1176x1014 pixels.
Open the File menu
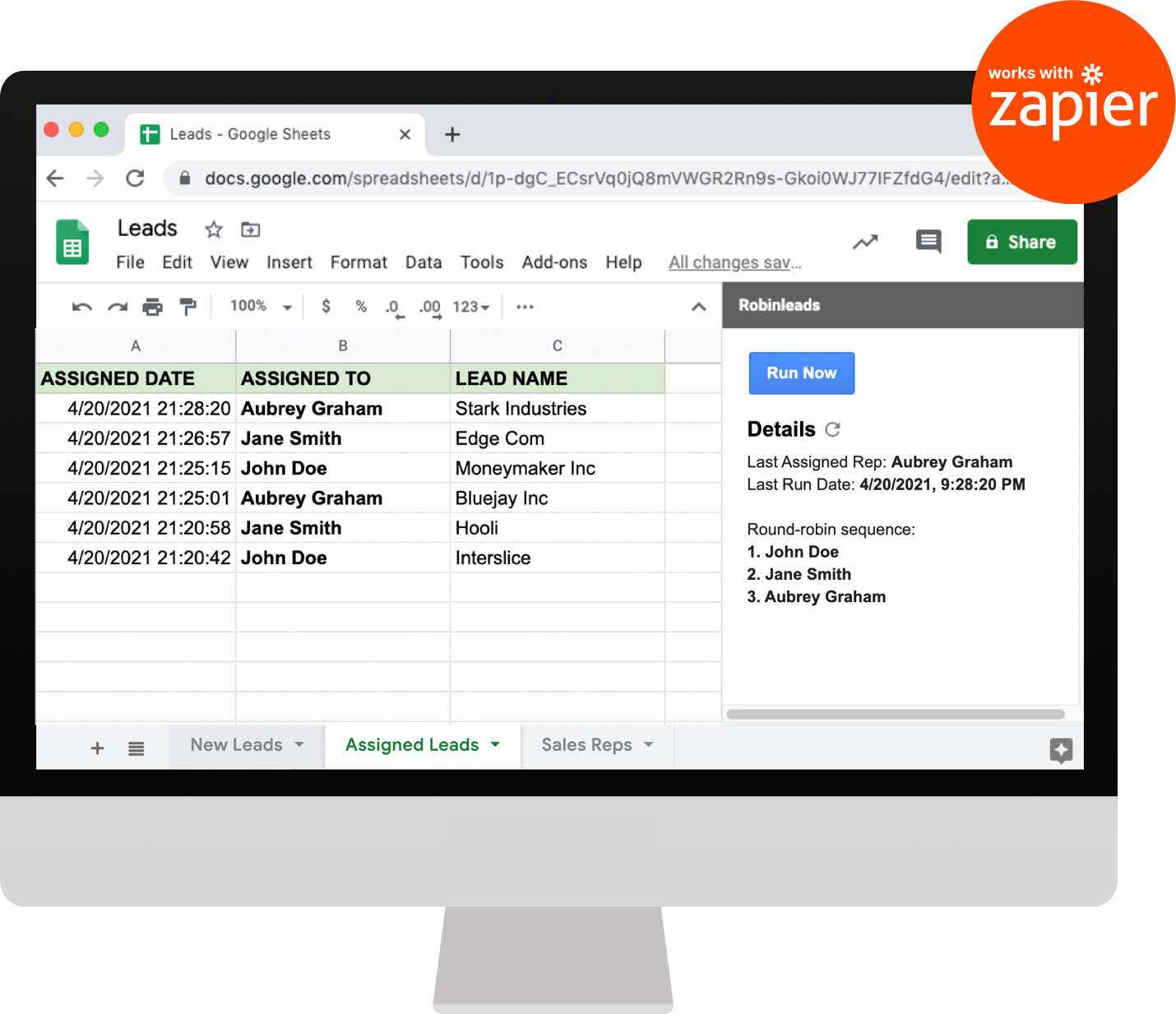point(130,262)
